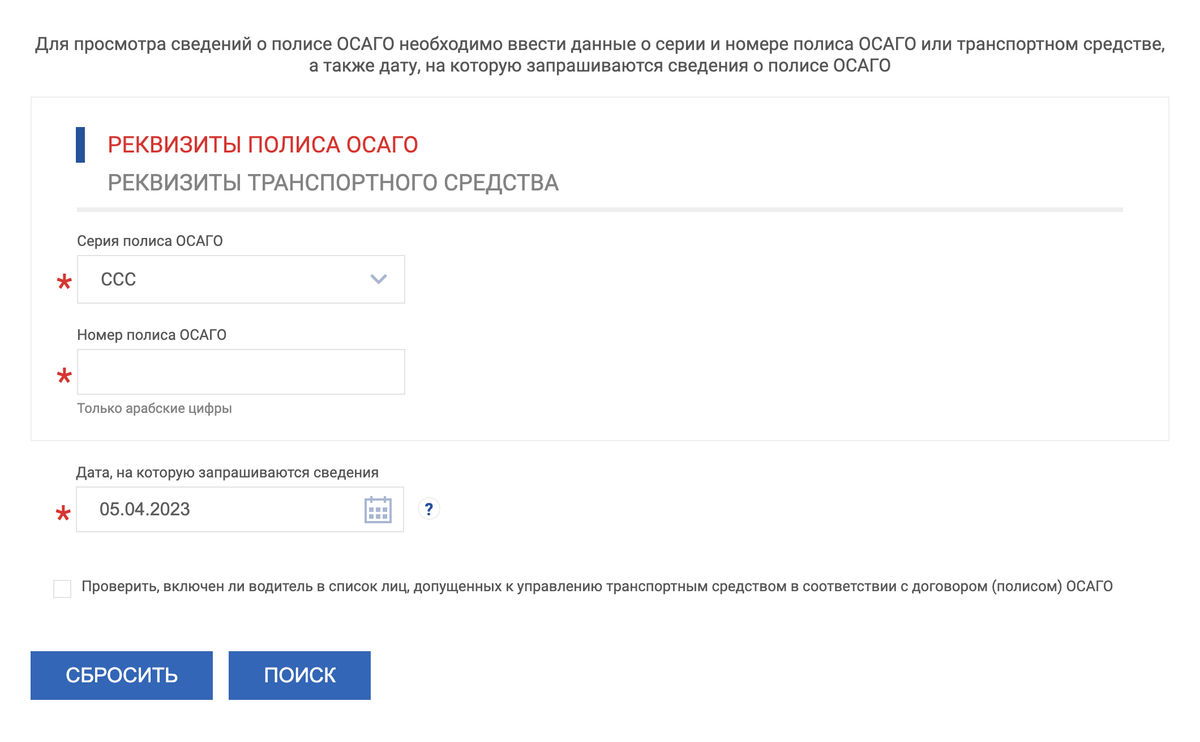This screenshot has height=742, width=1200.
Task: Focus the "Номер полиса ОСАГО" input field
Action: pos(241,372)
